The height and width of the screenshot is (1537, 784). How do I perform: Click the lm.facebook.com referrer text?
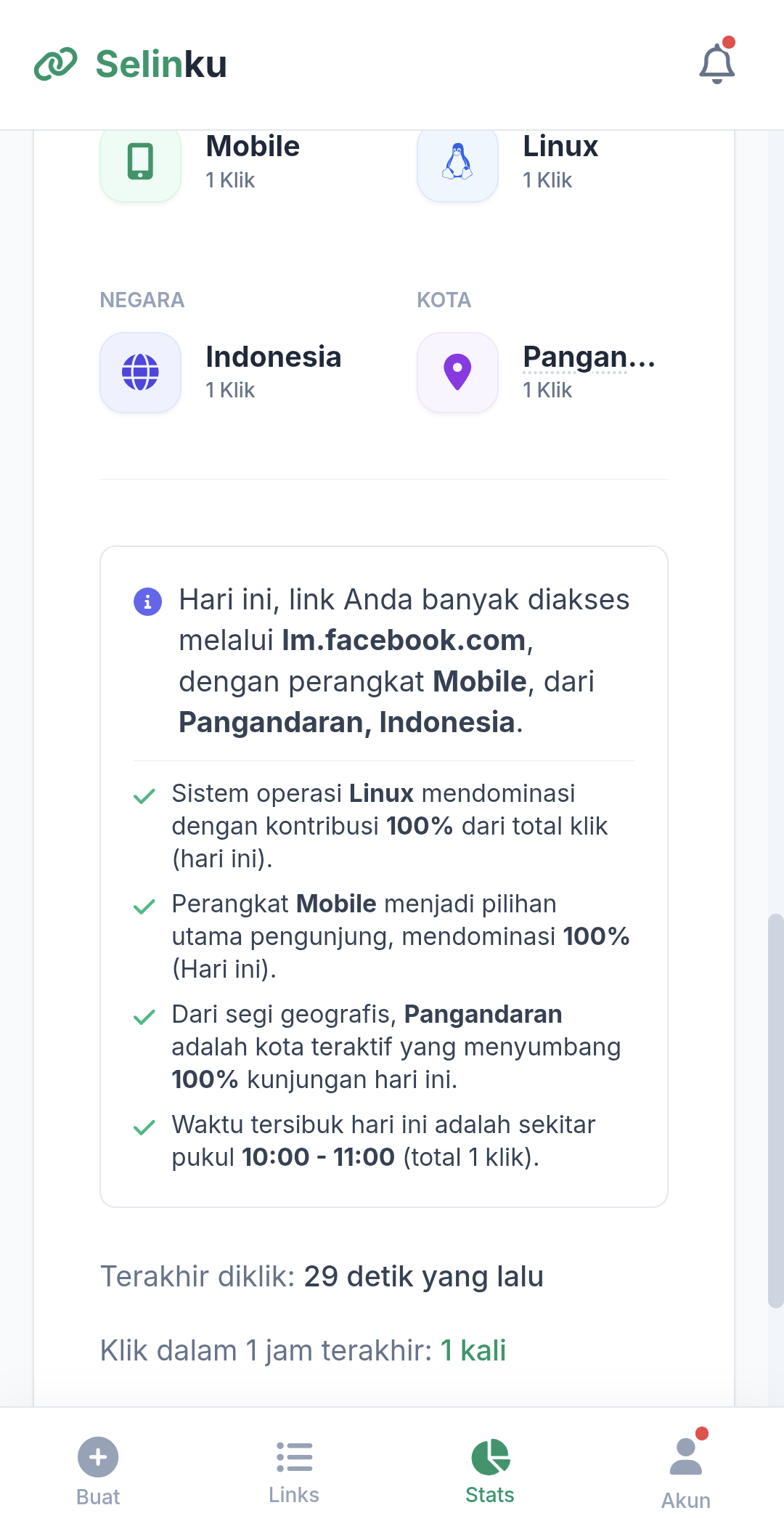tap(404, 641)
